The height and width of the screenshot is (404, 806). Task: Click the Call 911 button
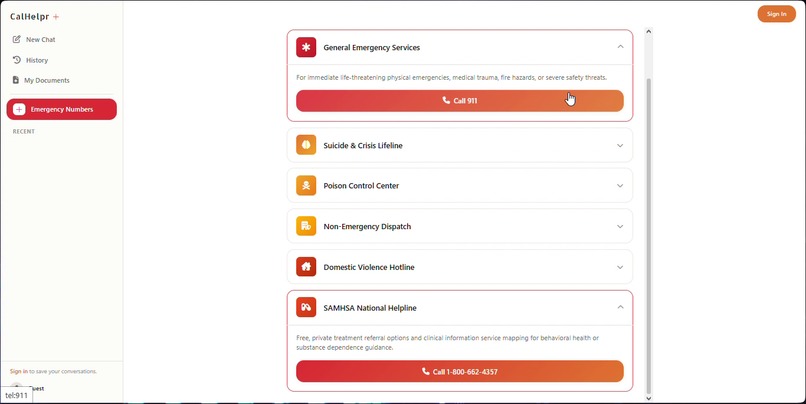tap(460, 101)
